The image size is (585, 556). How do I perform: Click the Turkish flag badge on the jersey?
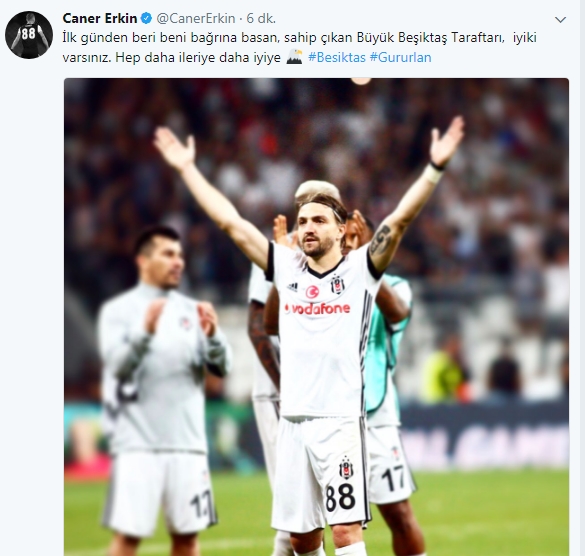[312, 292]
